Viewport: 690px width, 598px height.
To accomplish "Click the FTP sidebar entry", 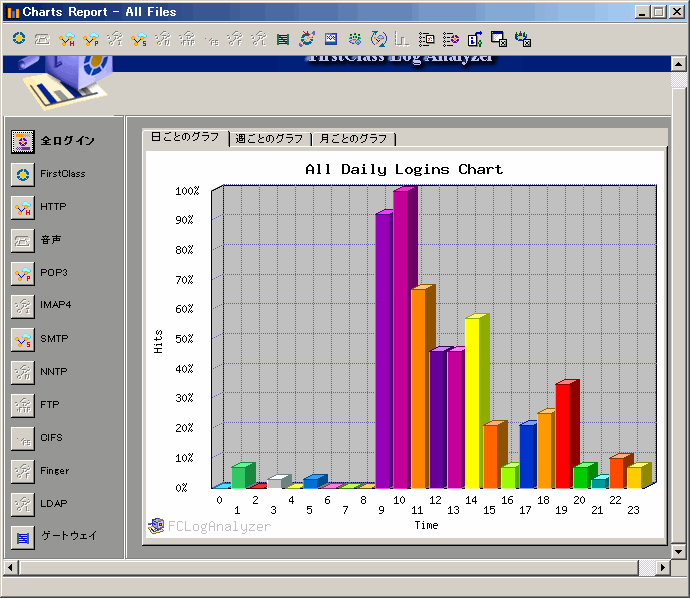I will 23,405.
